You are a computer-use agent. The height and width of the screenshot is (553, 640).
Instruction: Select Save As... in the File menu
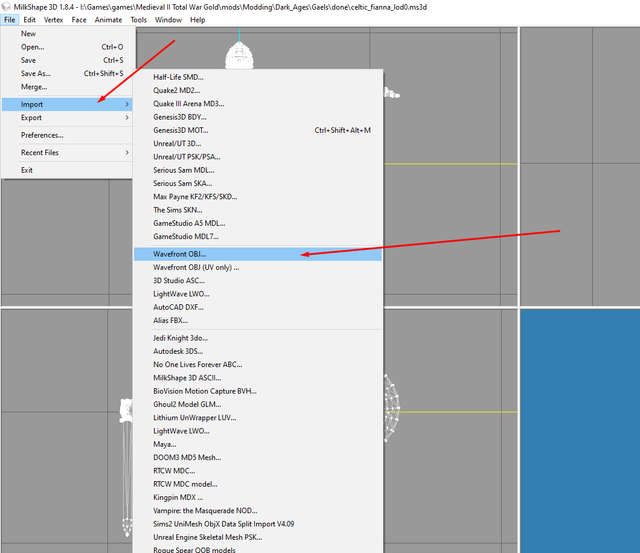pos(67,73)
